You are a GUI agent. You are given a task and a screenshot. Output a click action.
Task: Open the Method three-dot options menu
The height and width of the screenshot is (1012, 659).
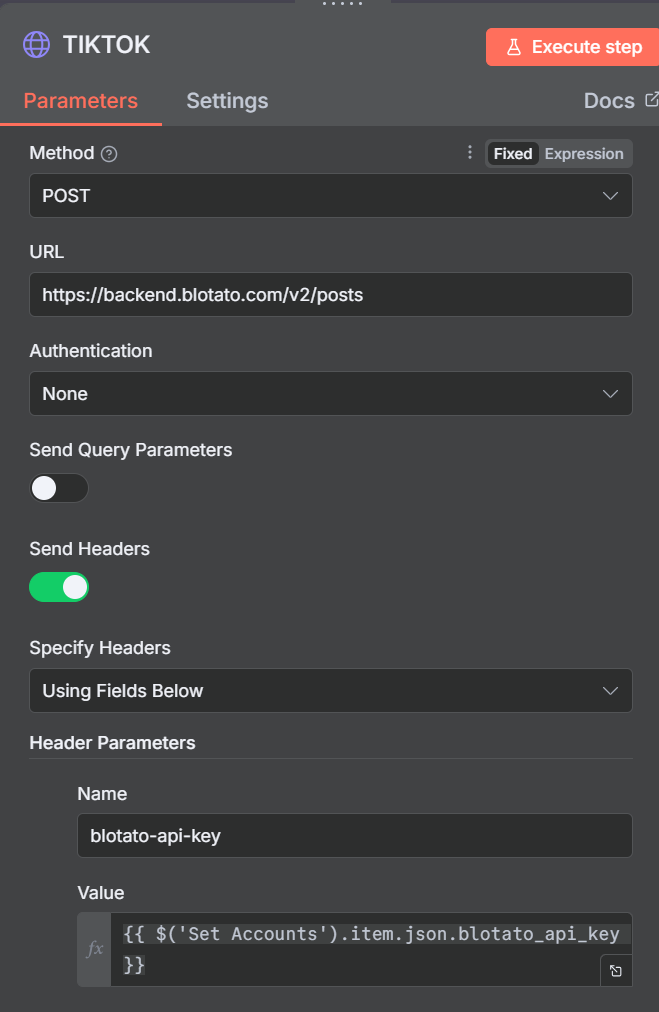[x=470, y=152]
